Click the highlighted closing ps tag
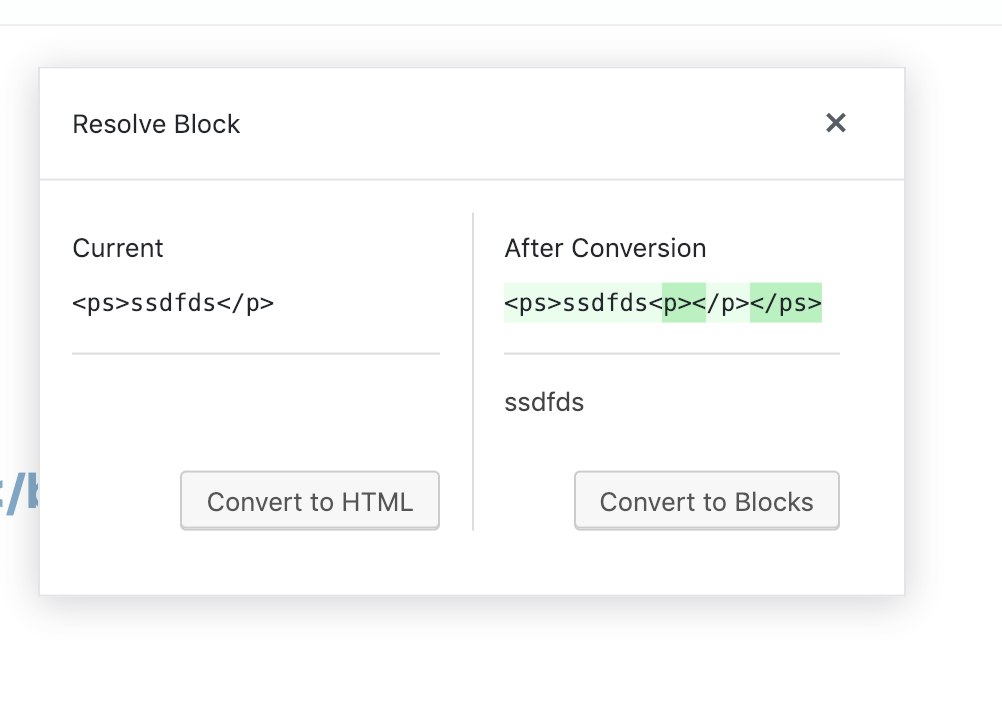 786,303
